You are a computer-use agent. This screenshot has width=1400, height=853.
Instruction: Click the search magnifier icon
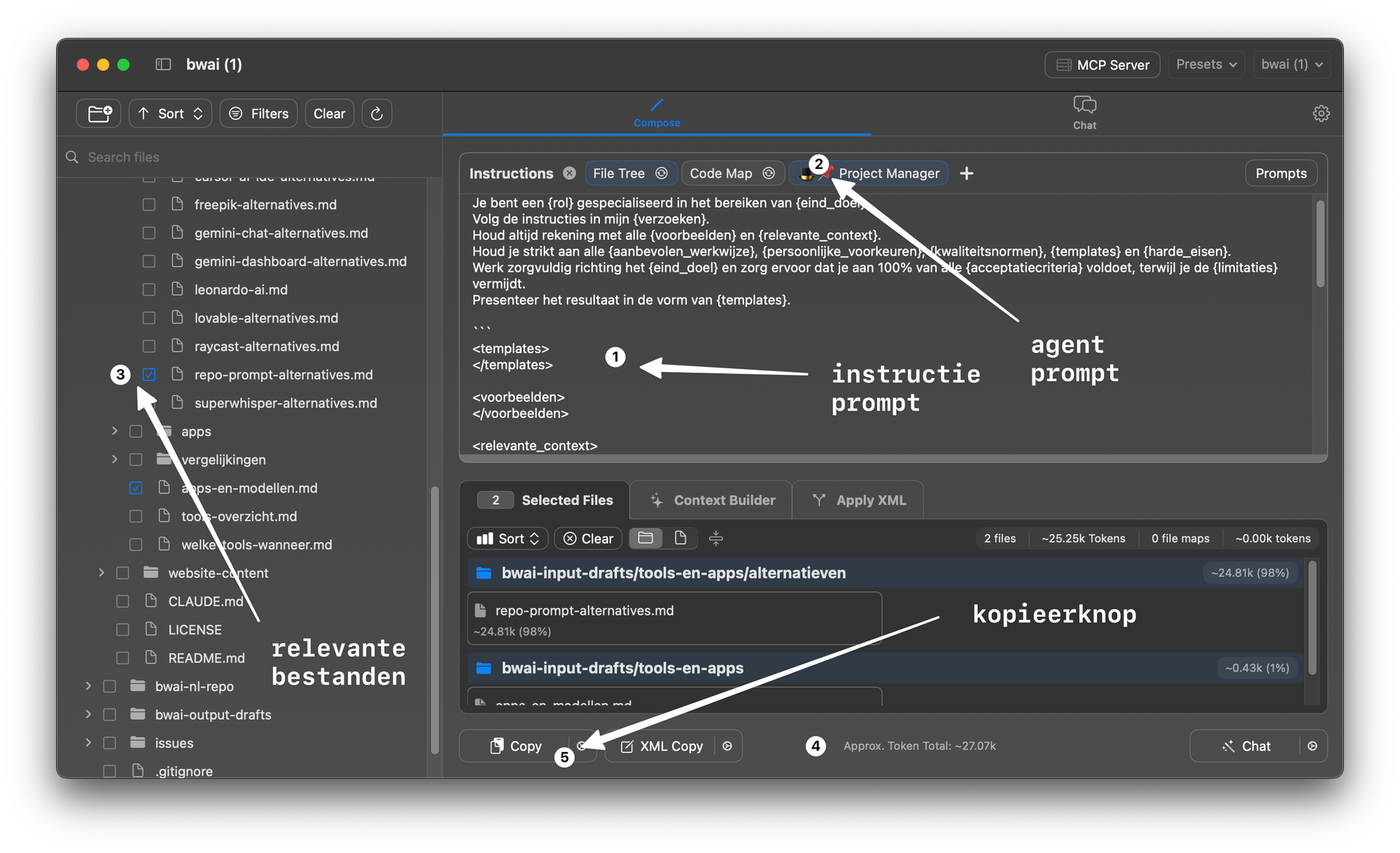pyautogui.click(x=72, y=157)
